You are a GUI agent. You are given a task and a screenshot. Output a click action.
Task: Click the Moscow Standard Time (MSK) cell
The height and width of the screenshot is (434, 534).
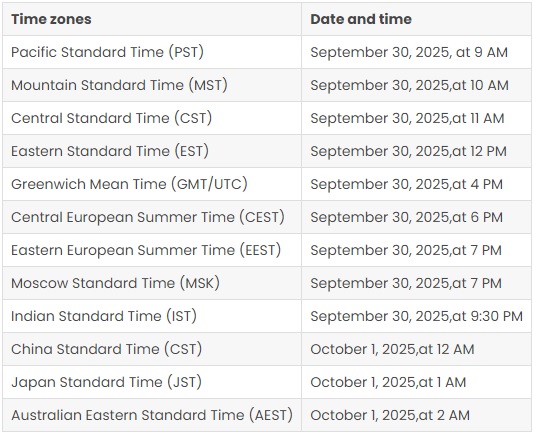[152, 283]
